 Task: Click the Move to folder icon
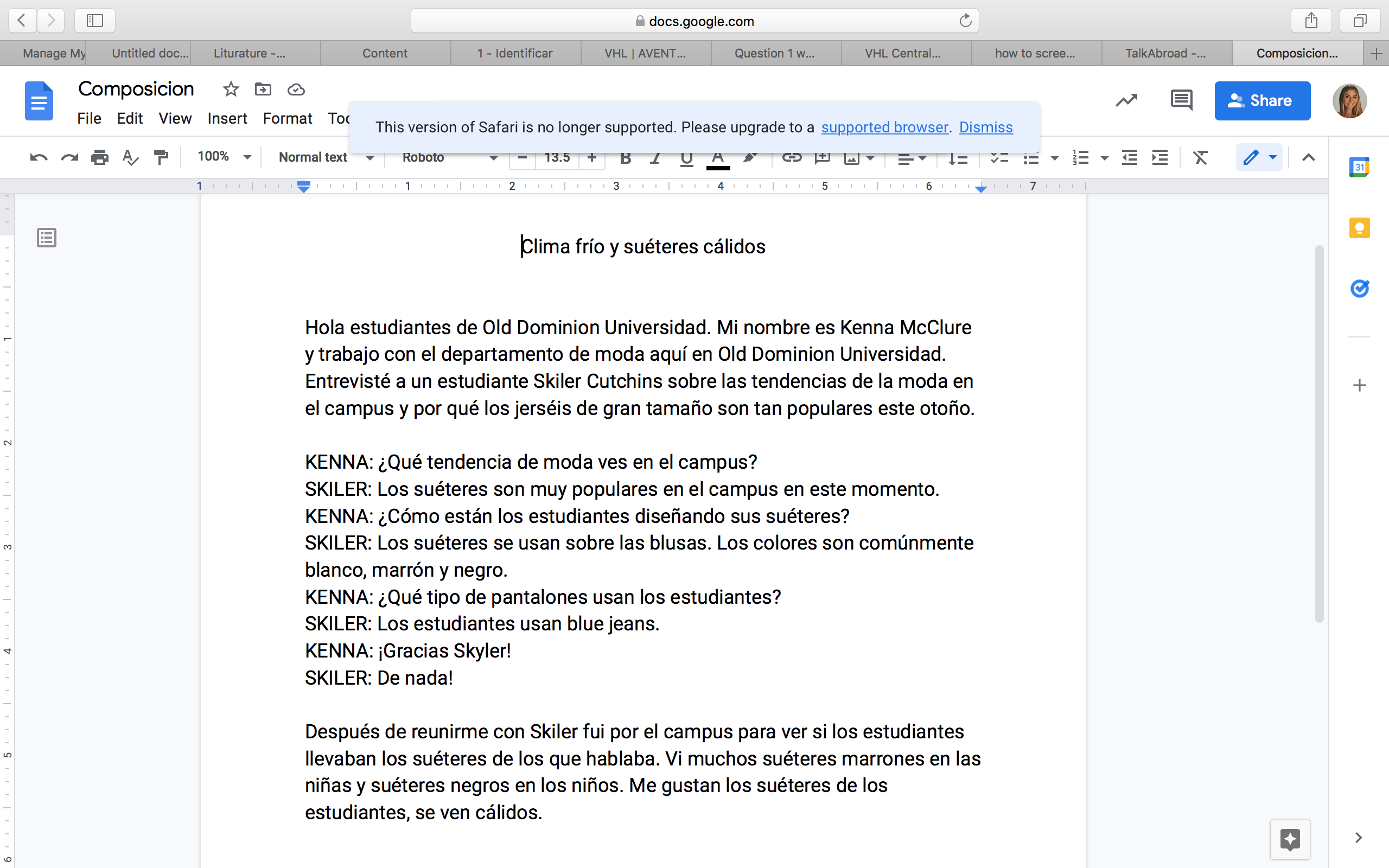263,89
